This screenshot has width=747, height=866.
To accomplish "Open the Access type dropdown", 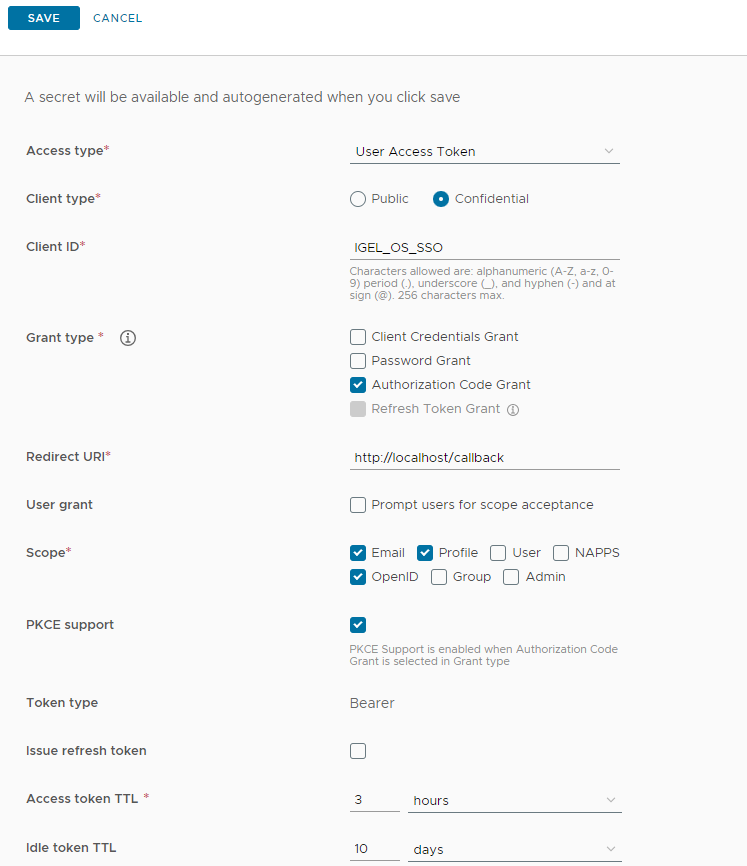I will (484, 151).
